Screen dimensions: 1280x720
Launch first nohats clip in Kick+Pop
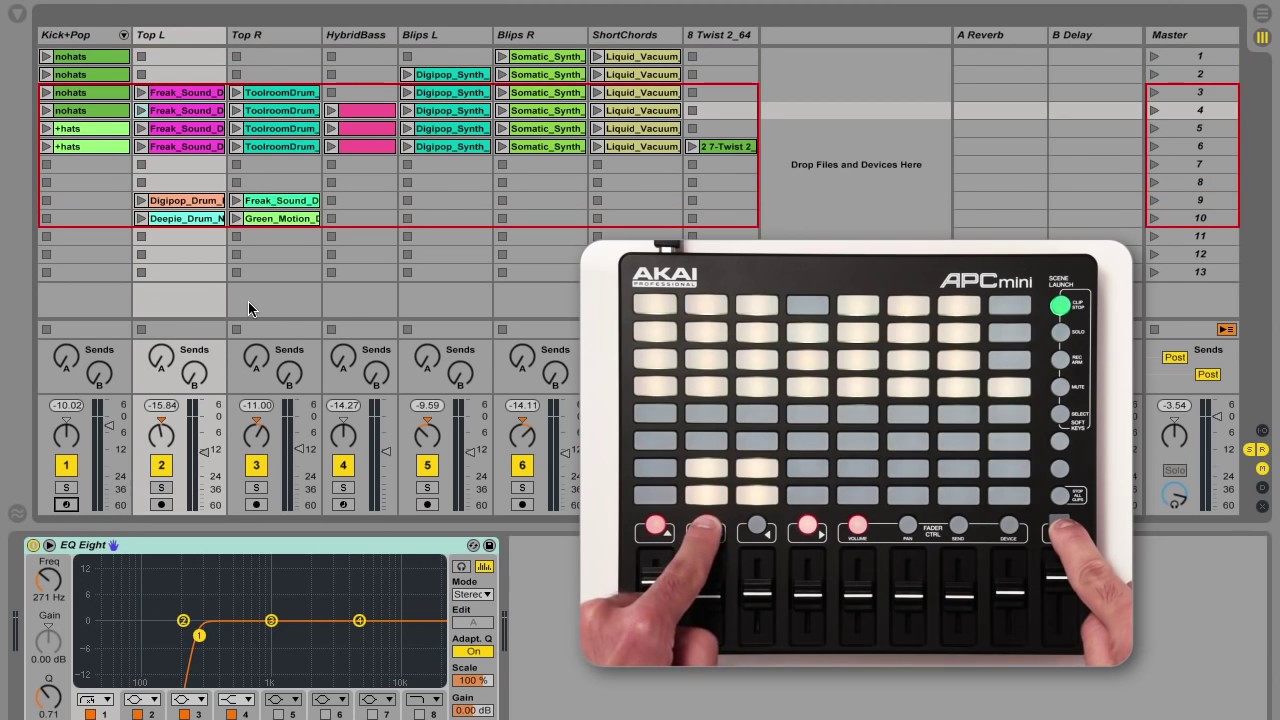tap(46, 57)
